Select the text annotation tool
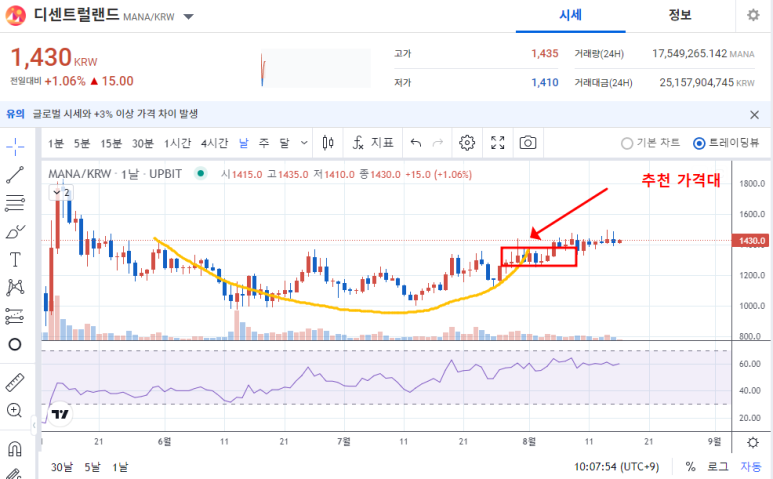Viewport: 773px width, 479px height. [x=15, y=259]
